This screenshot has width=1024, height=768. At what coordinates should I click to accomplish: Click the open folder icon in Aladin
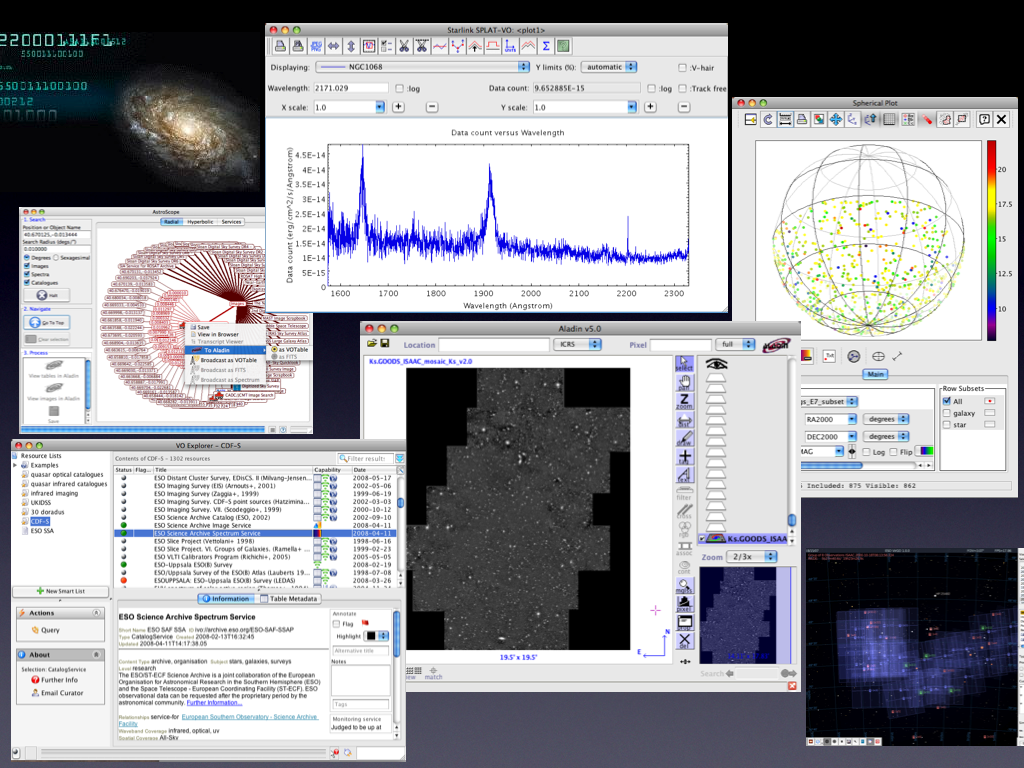pyautogui.click(x=372, y=344)
